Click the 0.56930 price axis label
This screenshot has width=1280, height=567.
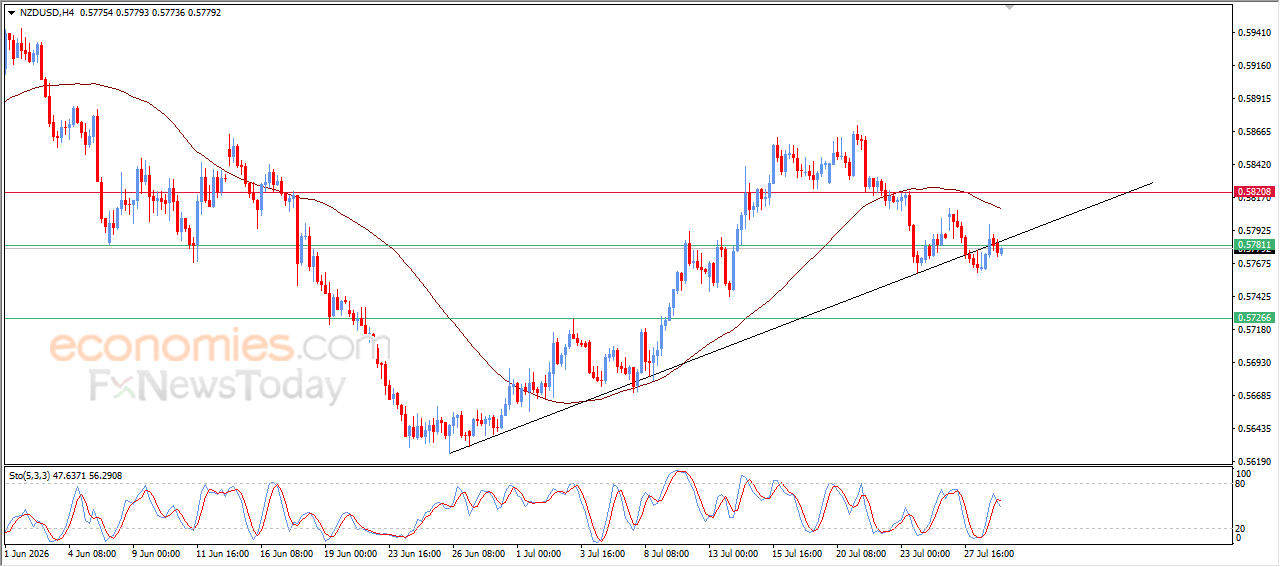click(x=1254, y=363)
